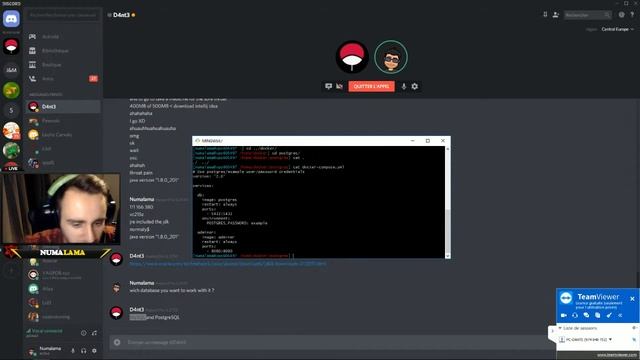
Task: Open the PC-DANTE session dropdown arrow
Action: point(610,340)
